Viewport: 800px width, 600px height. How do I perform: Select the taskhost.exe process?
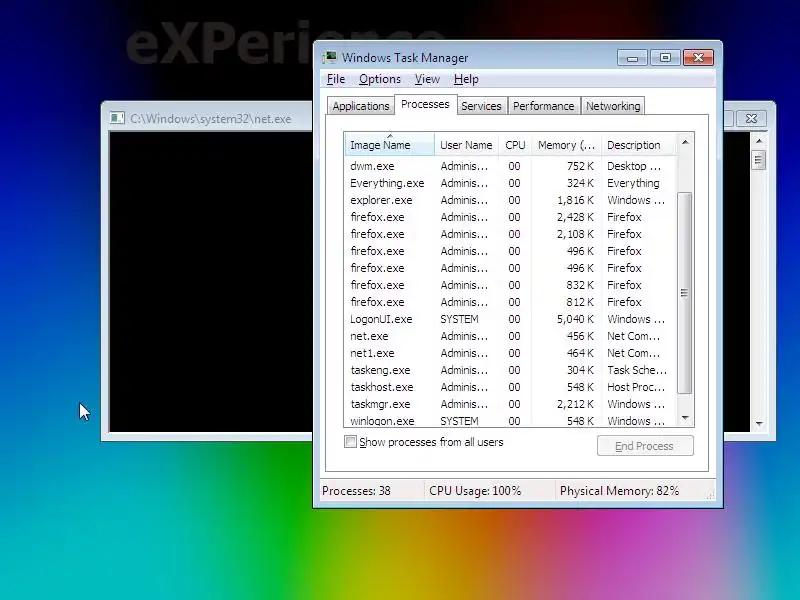click(x=510, y=387)
